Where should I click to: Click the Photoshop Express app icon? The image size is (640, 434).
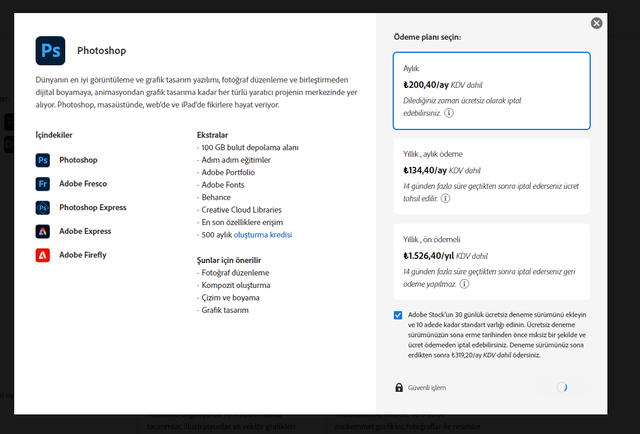point(43,208)
